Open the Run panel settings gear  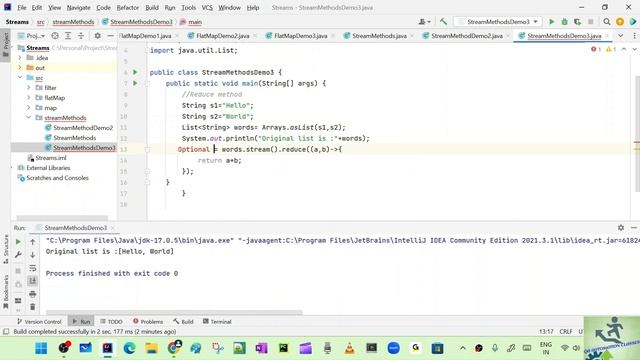click(x=621, y=228)
